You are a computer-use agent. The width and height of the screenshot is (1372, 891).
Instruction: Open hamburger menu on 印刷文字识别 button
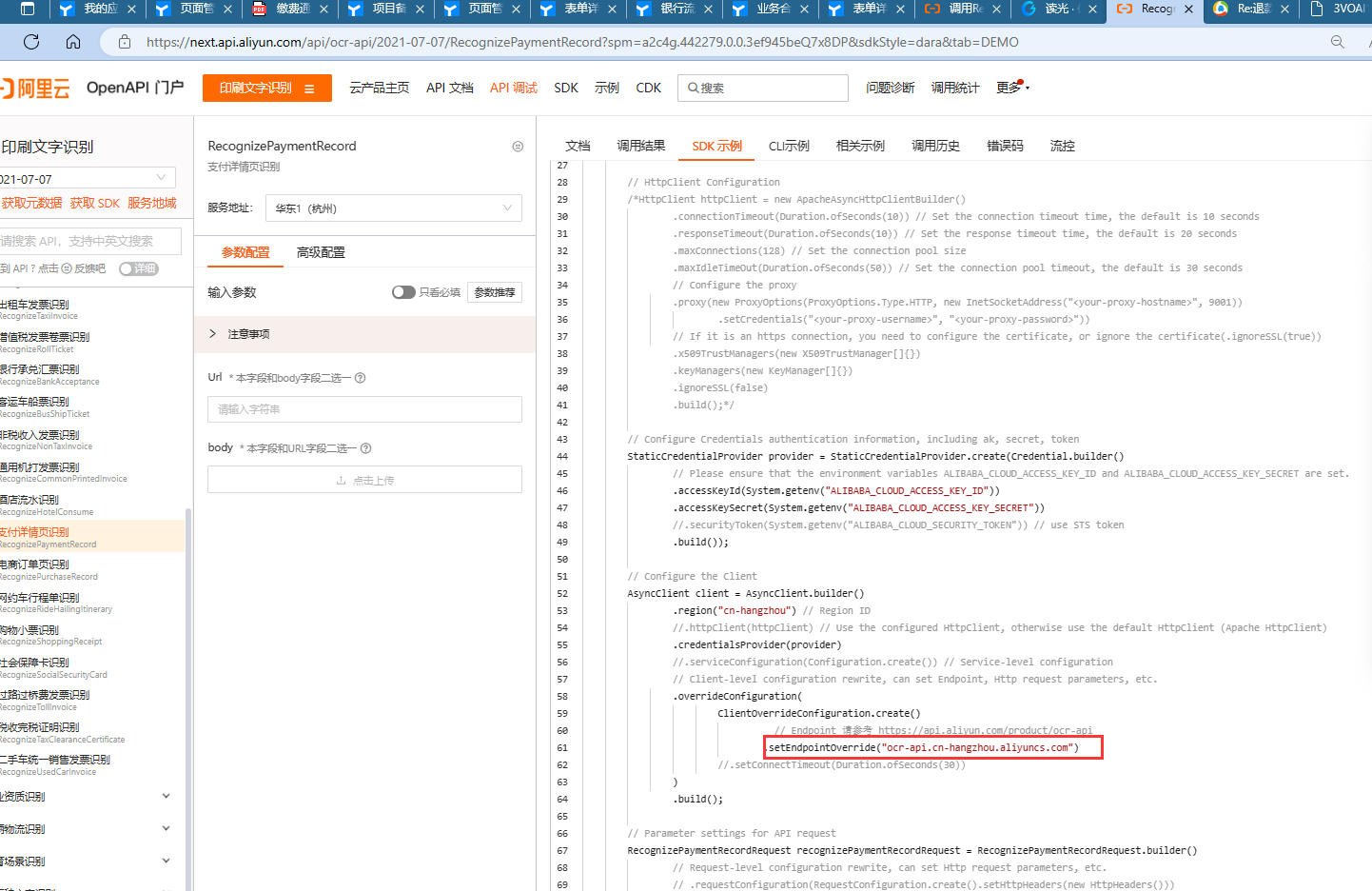(x=309, y=89)
